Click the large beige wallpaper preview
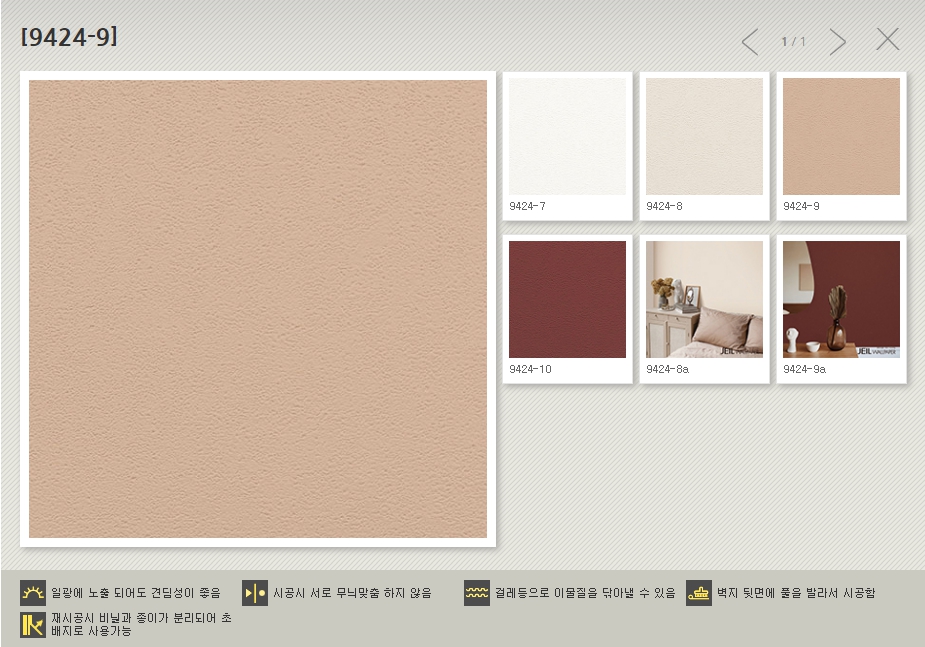The image size is (925, 647). point(258,309)
